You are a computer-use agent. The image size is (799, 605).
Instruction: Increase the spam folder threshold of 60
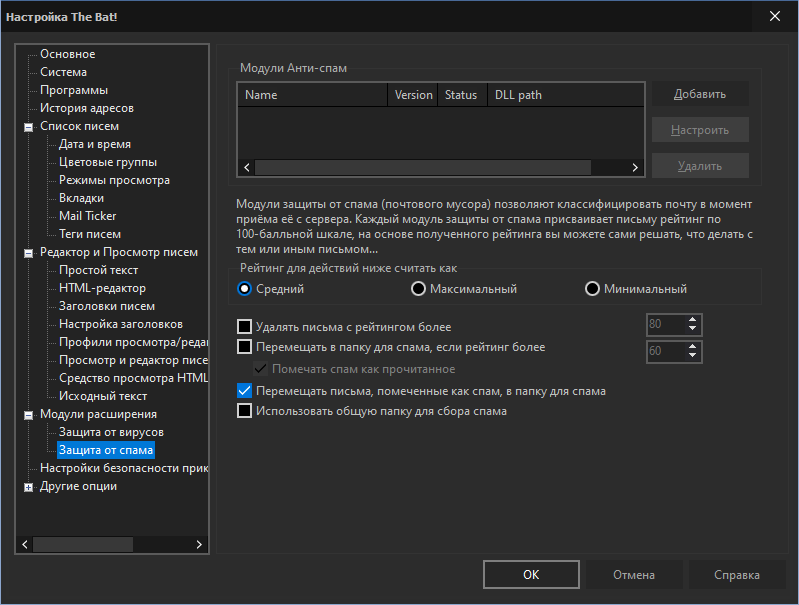click(693, 347)
